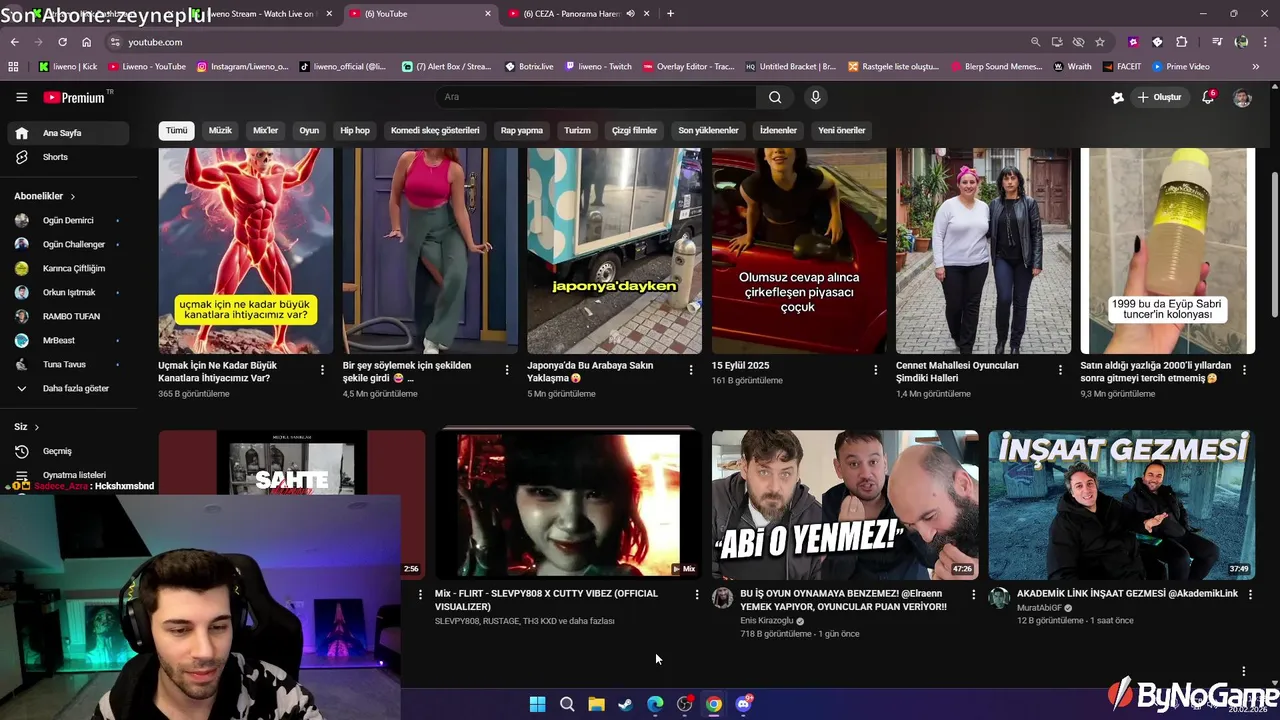Select the Çizgi filmler chip

click(634, 130)
